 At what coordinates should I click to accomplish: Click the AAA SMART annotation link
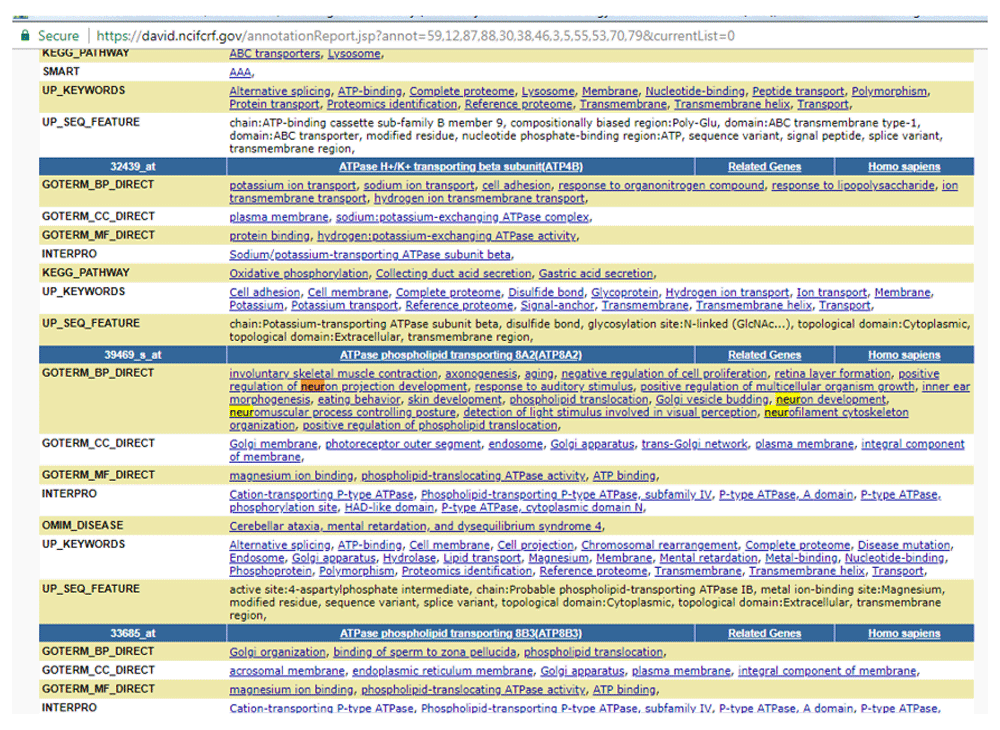pos(240,72)
